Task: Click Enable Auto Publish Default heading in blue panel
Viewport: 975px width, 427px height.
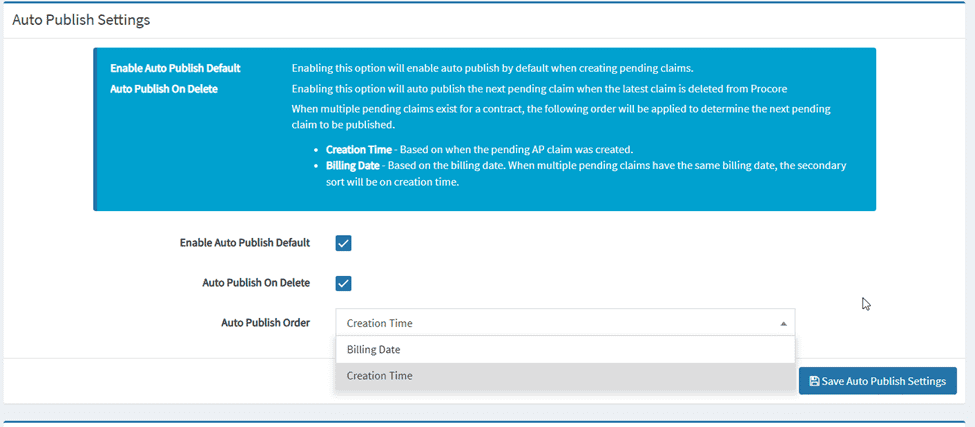Action: point(175,68)
